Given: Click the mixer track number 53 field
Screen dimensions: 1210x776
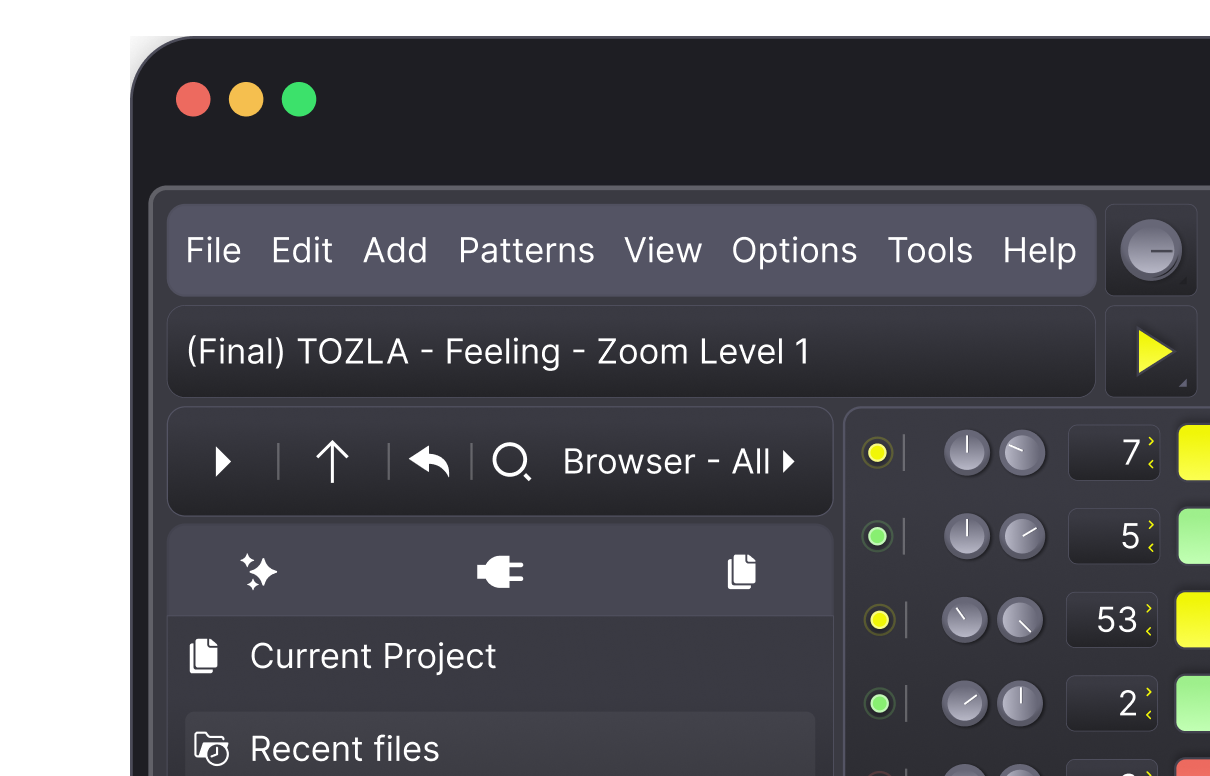Looking at the screenshot, I should tap(1112, 620).
